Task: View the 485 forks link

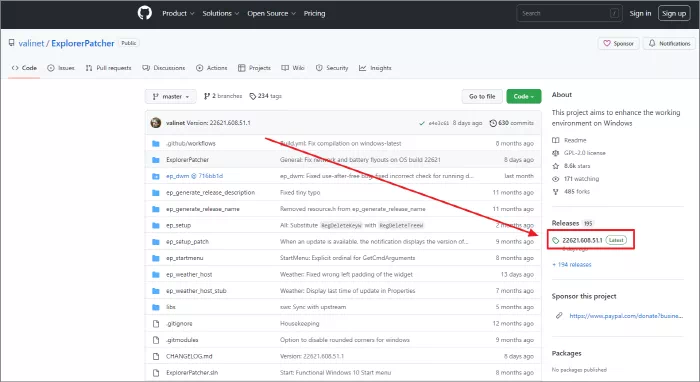Action: coord(571,192)
